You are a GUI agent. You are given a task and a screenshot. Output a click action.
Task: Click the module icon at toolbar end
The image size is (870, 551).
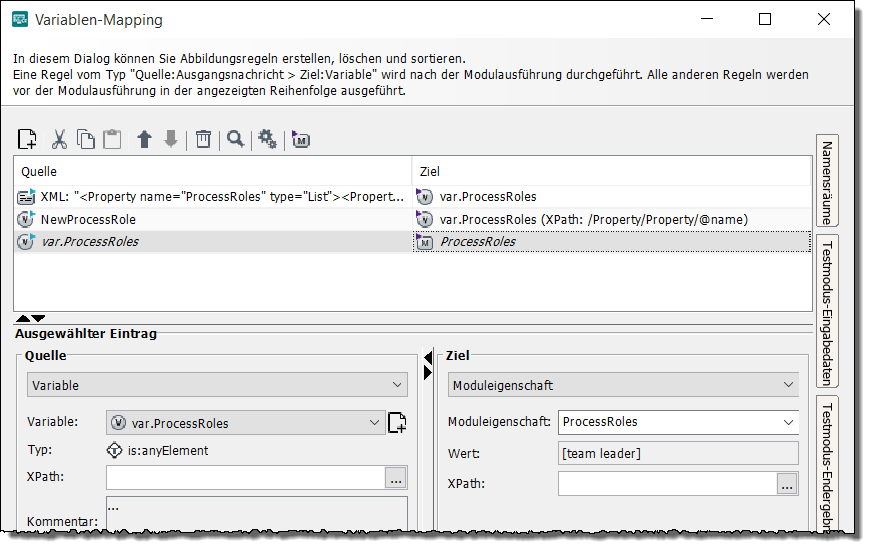point(301,140)
